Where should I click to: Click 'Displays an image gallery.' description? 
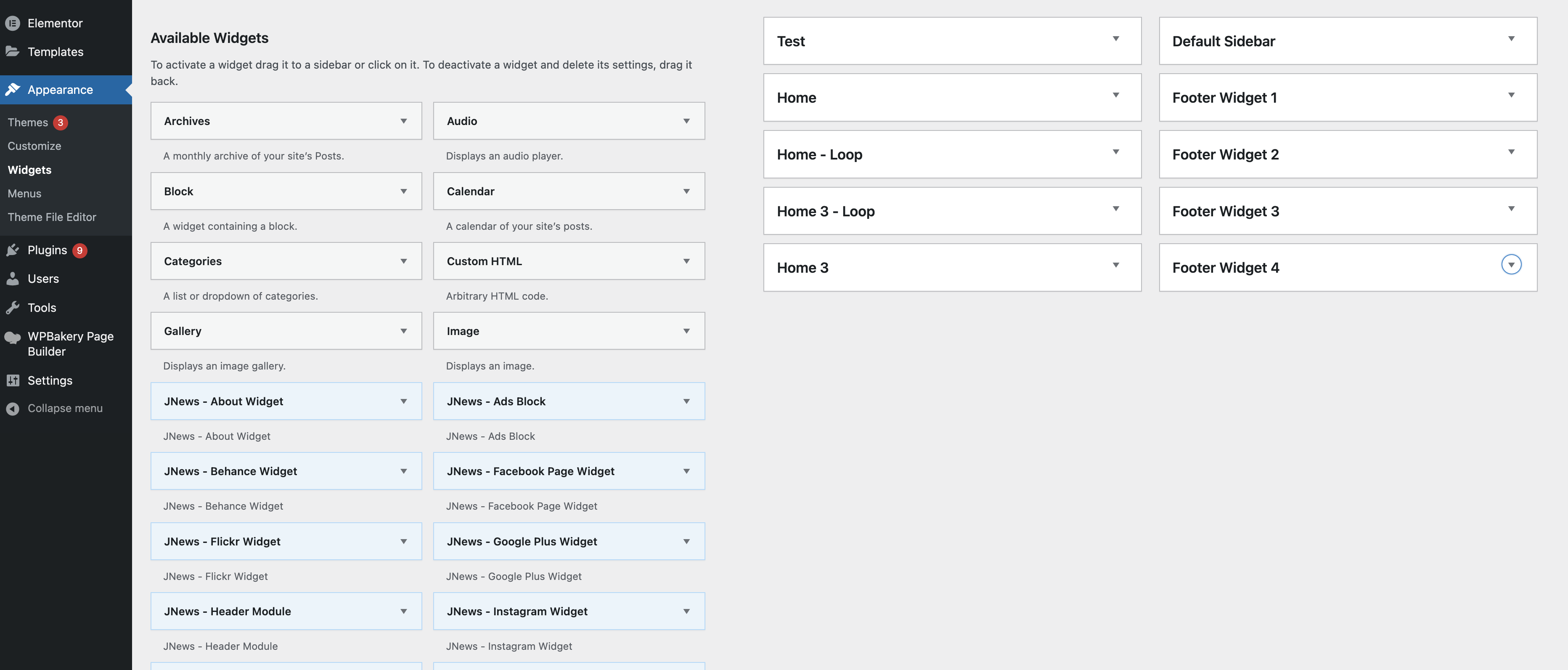tap(225, 366)
